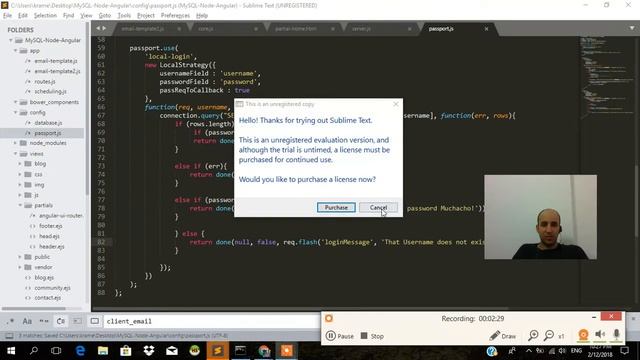
Task: Activate the Draw pencil tool
Action: pos(502,336)
